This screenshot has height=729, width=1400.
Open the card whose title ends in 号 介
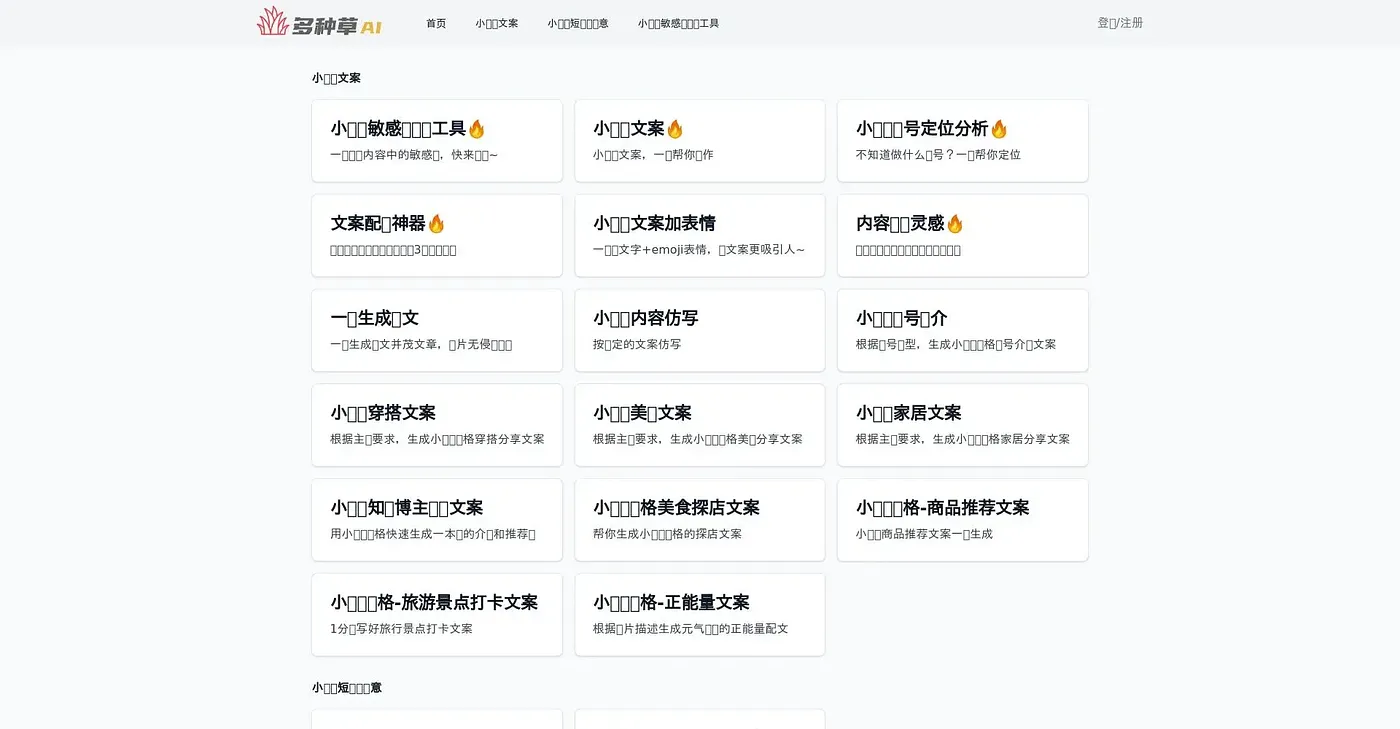[962, 331]
